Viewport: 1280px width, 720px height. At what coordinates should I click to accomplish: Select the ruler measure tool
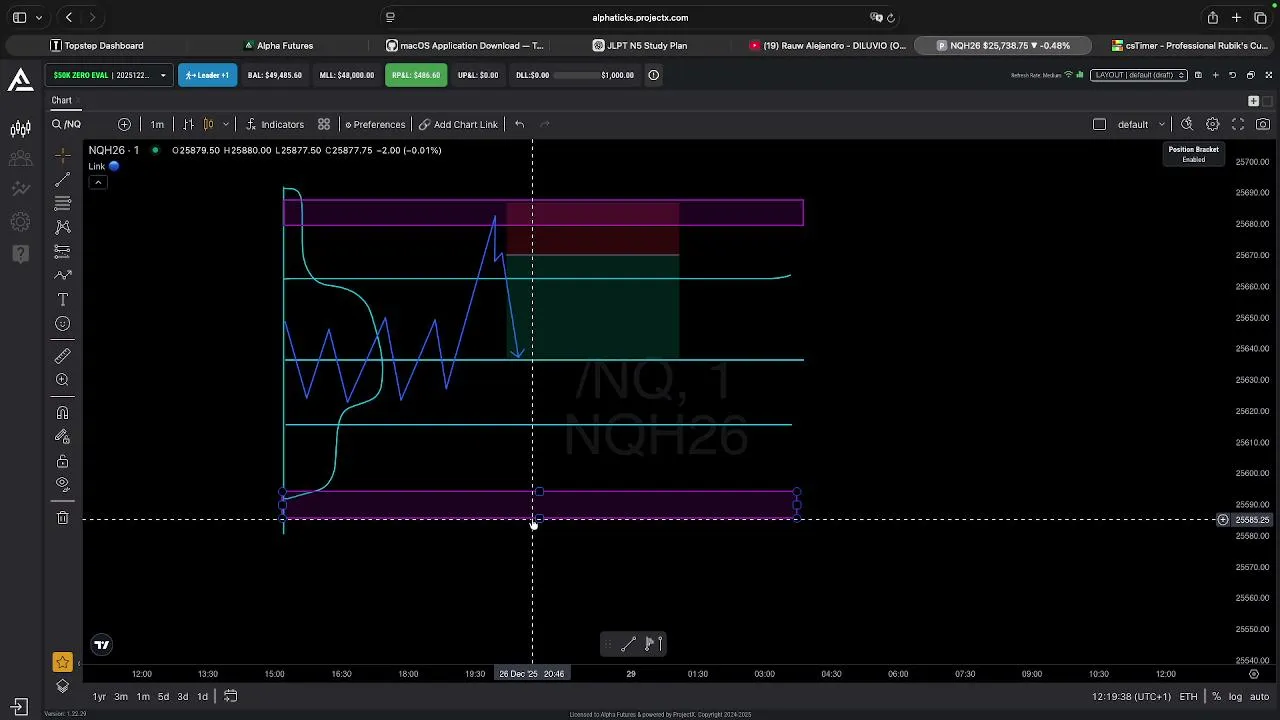point(62,356)
